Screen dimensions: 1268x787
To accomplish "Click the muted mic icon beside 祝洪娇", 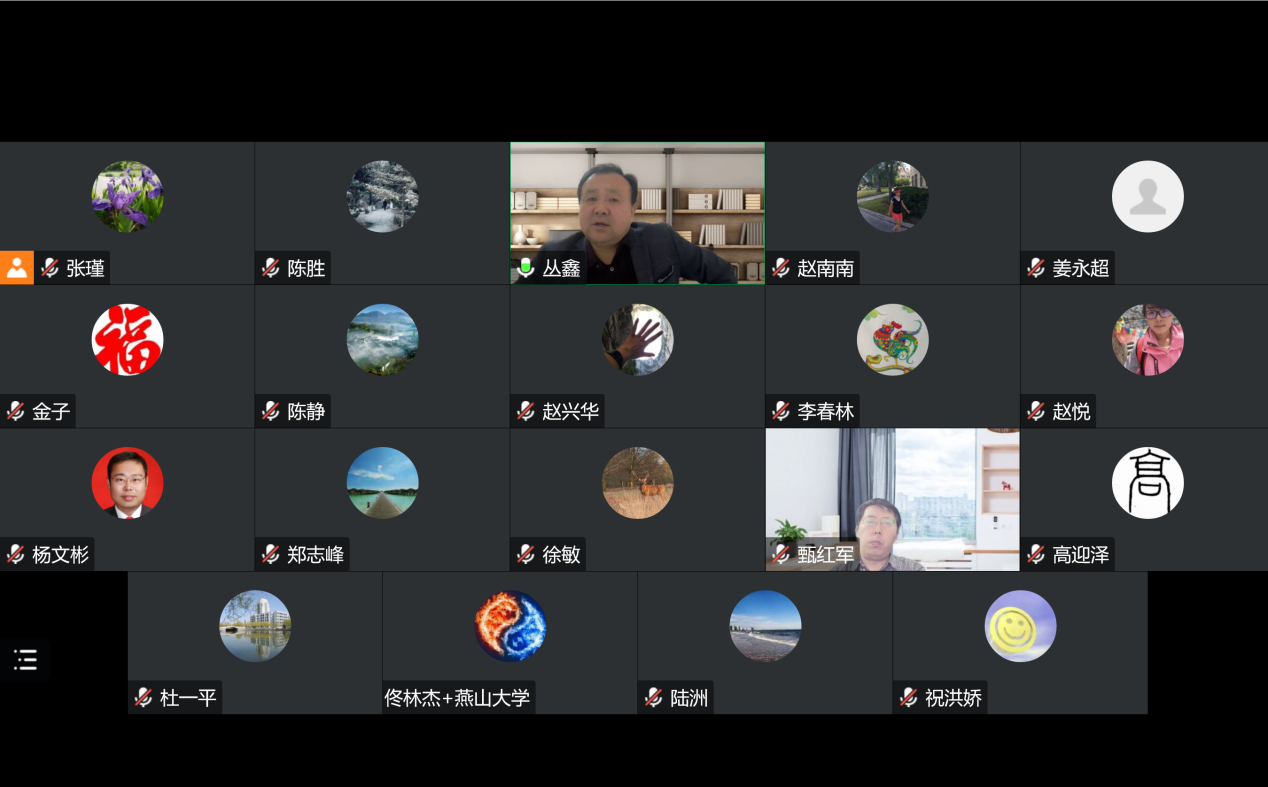I will tap(908, 698).
